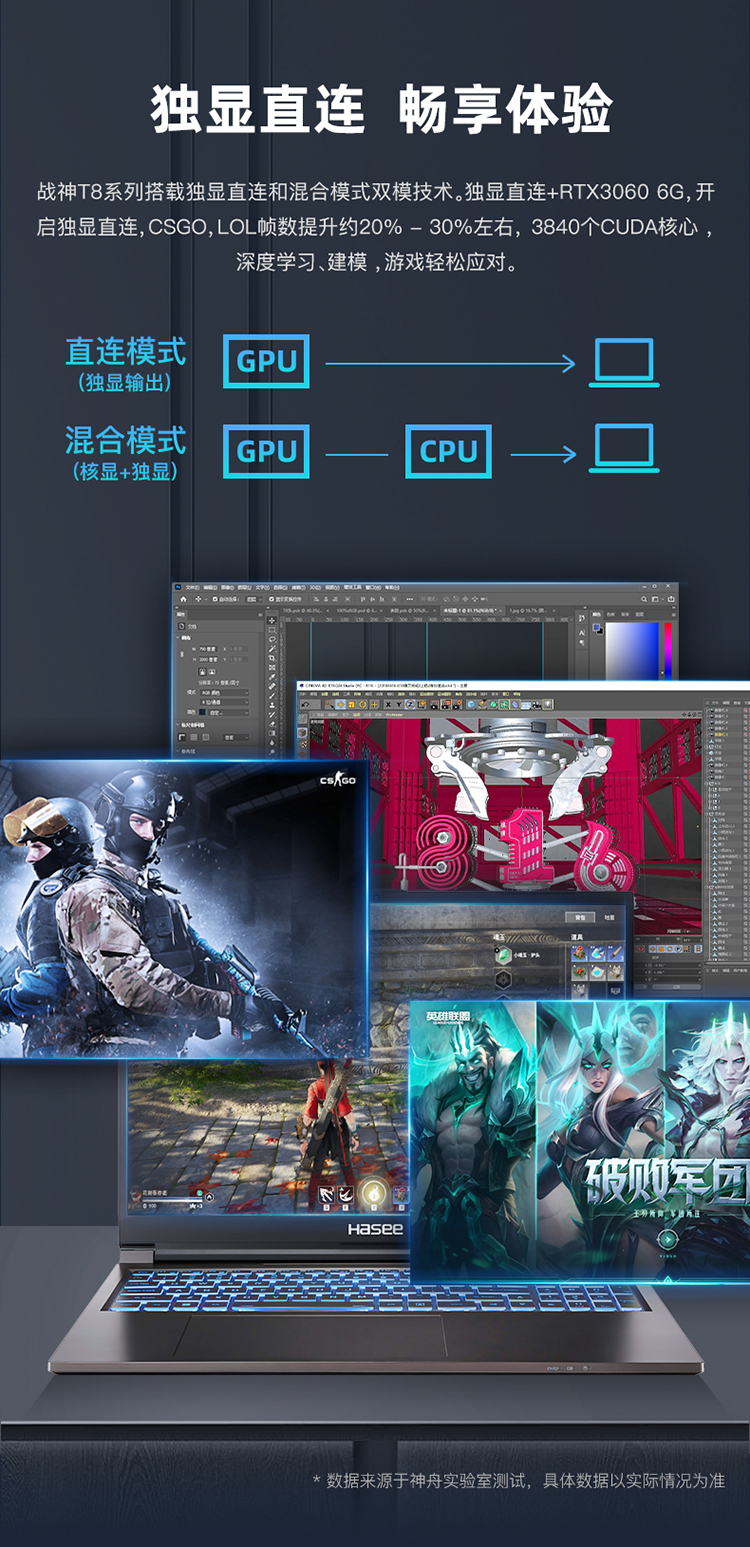
Task: Select the Clone Stamp tool in Photoshop
Action: pos(272,705)
